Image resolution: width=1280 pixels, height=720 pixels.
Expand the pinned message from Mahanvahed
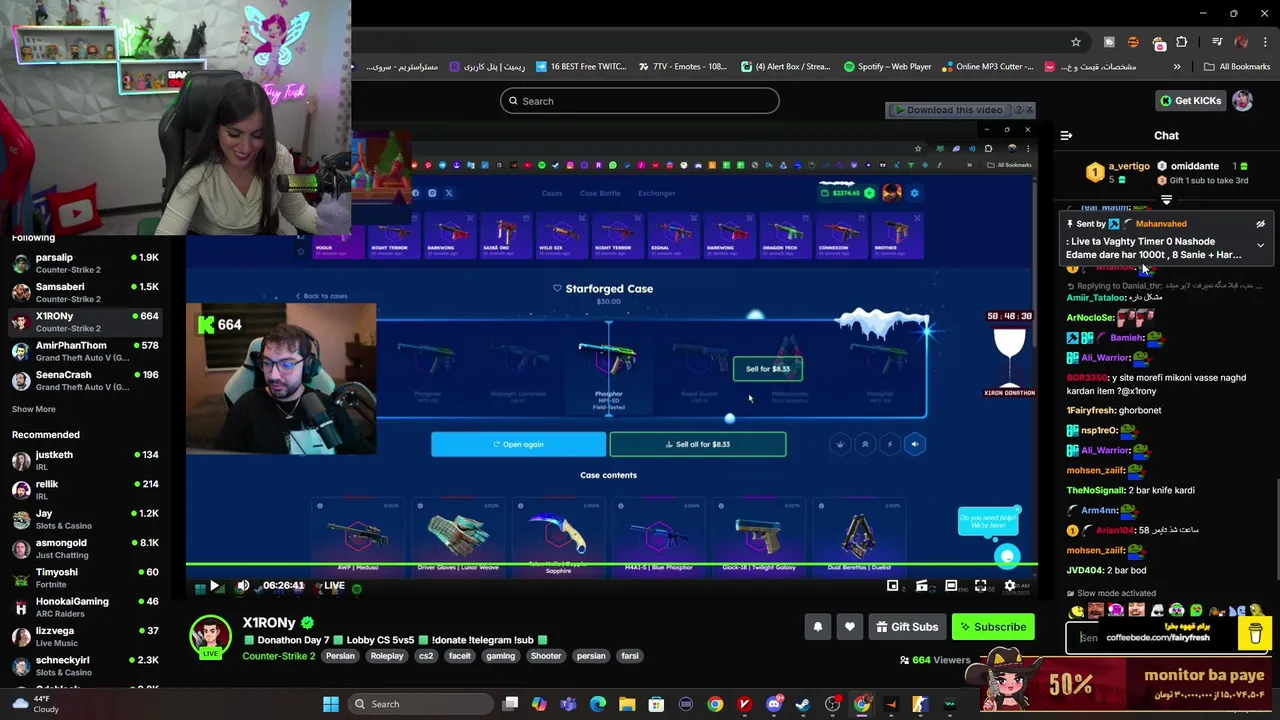pos(1260,245)
